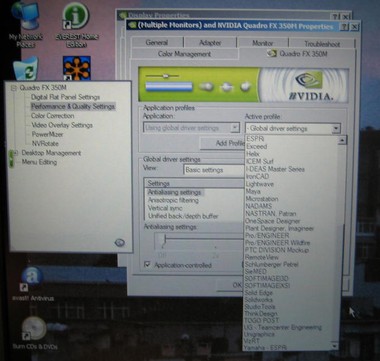Open Burn CDs & DVDs shortcut
This screenshot has height=361, width=380.
[x=34, y=333]
